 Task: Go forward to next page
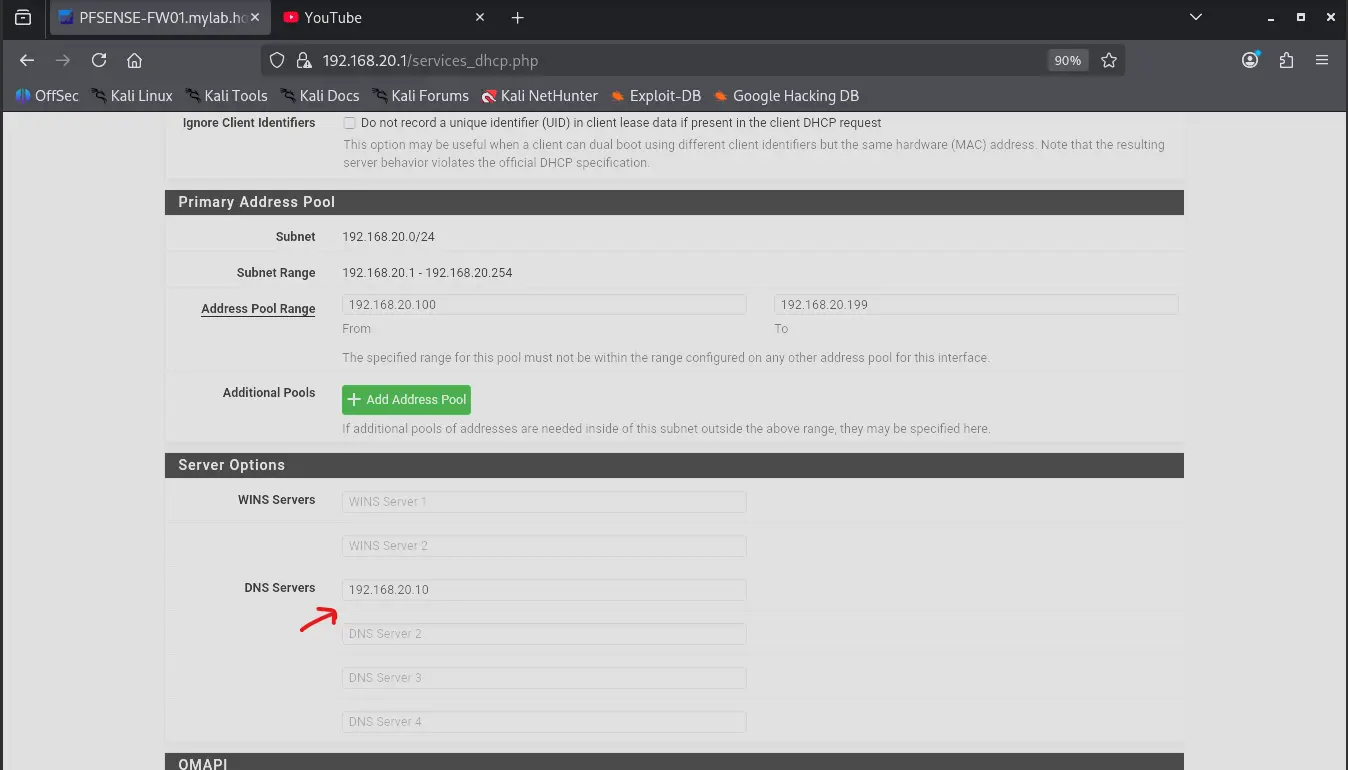63,60
